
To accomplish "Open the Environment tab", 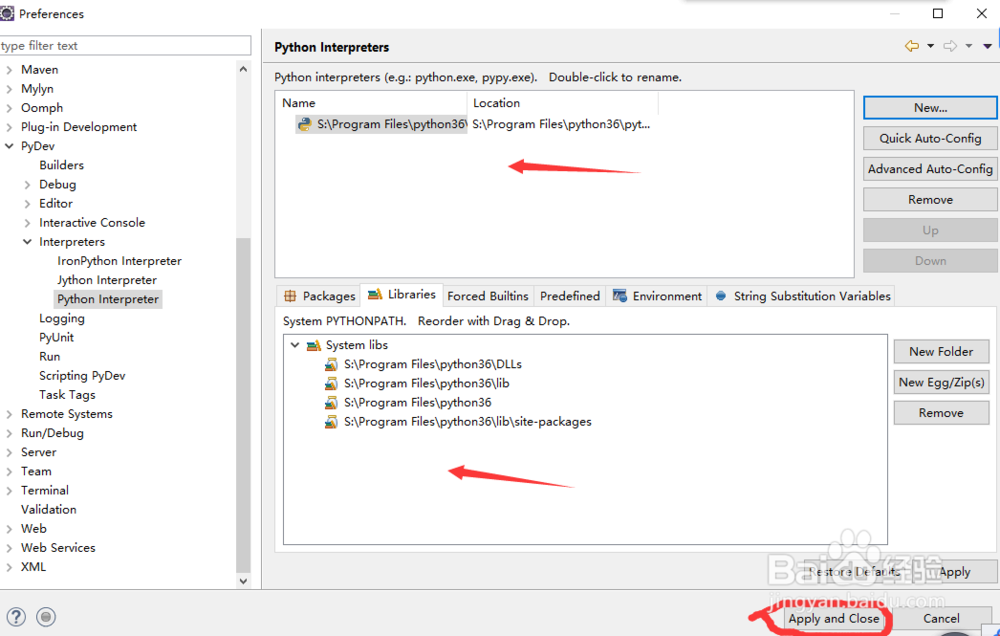I will click(657, 296).
